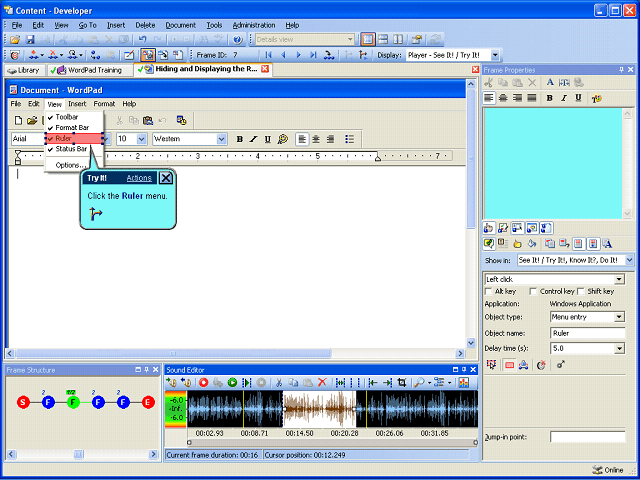Select the green current frame node in Frame Structure
Screen dimensions: 640x480
(x=73, y=402)
